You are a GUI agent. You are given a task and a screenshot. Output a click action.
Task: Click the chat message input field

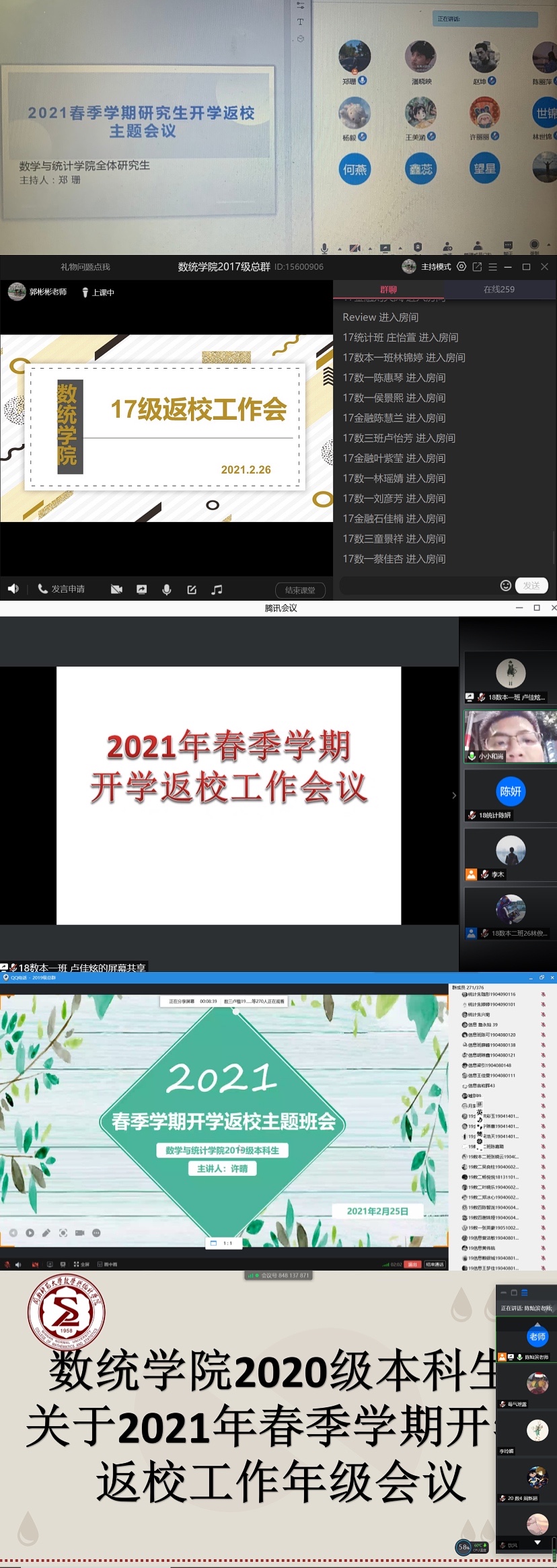(417, 585)
